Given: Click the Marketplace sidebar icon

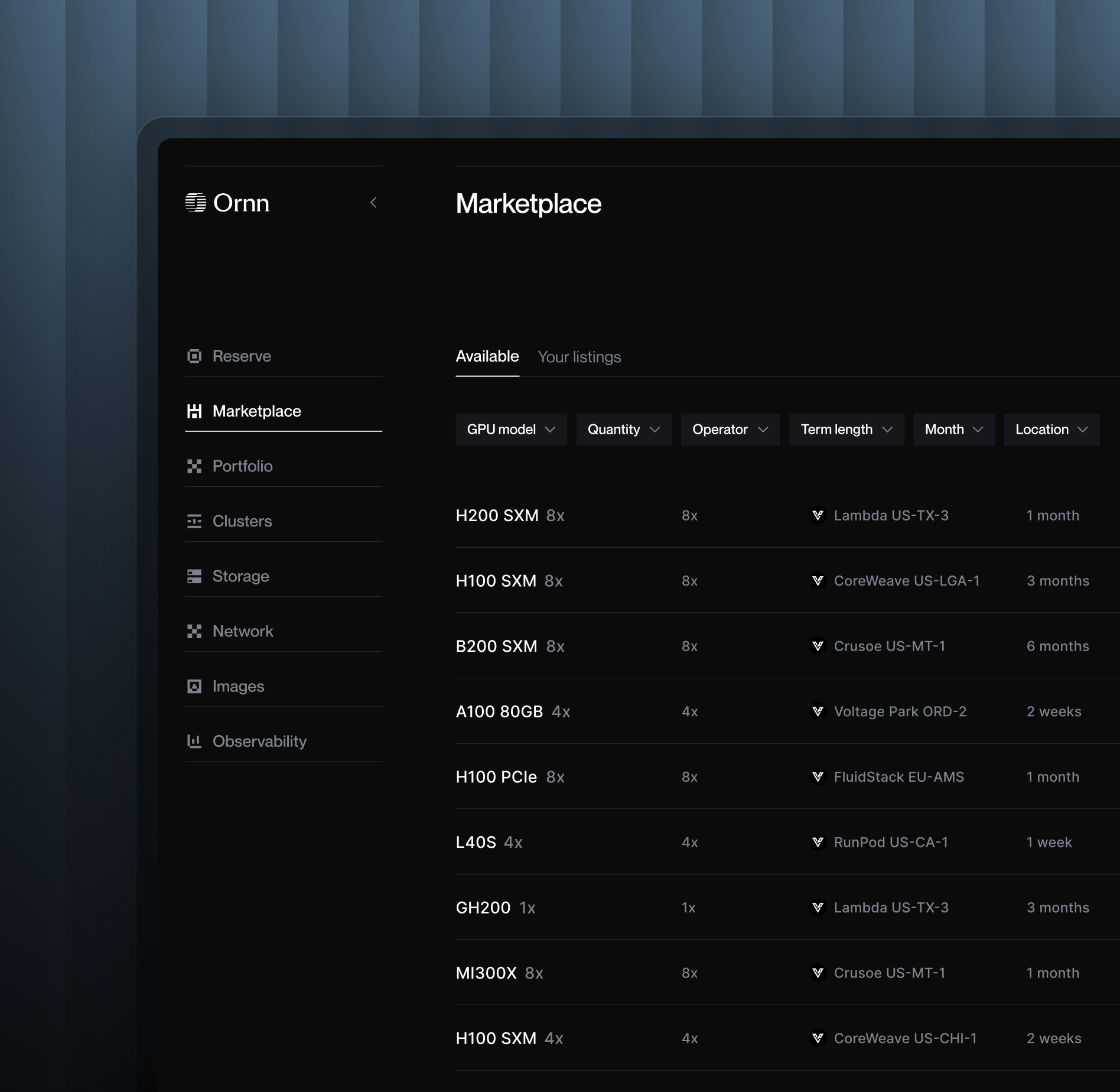Looking at the screenshot, I should [x=194, y=411].
